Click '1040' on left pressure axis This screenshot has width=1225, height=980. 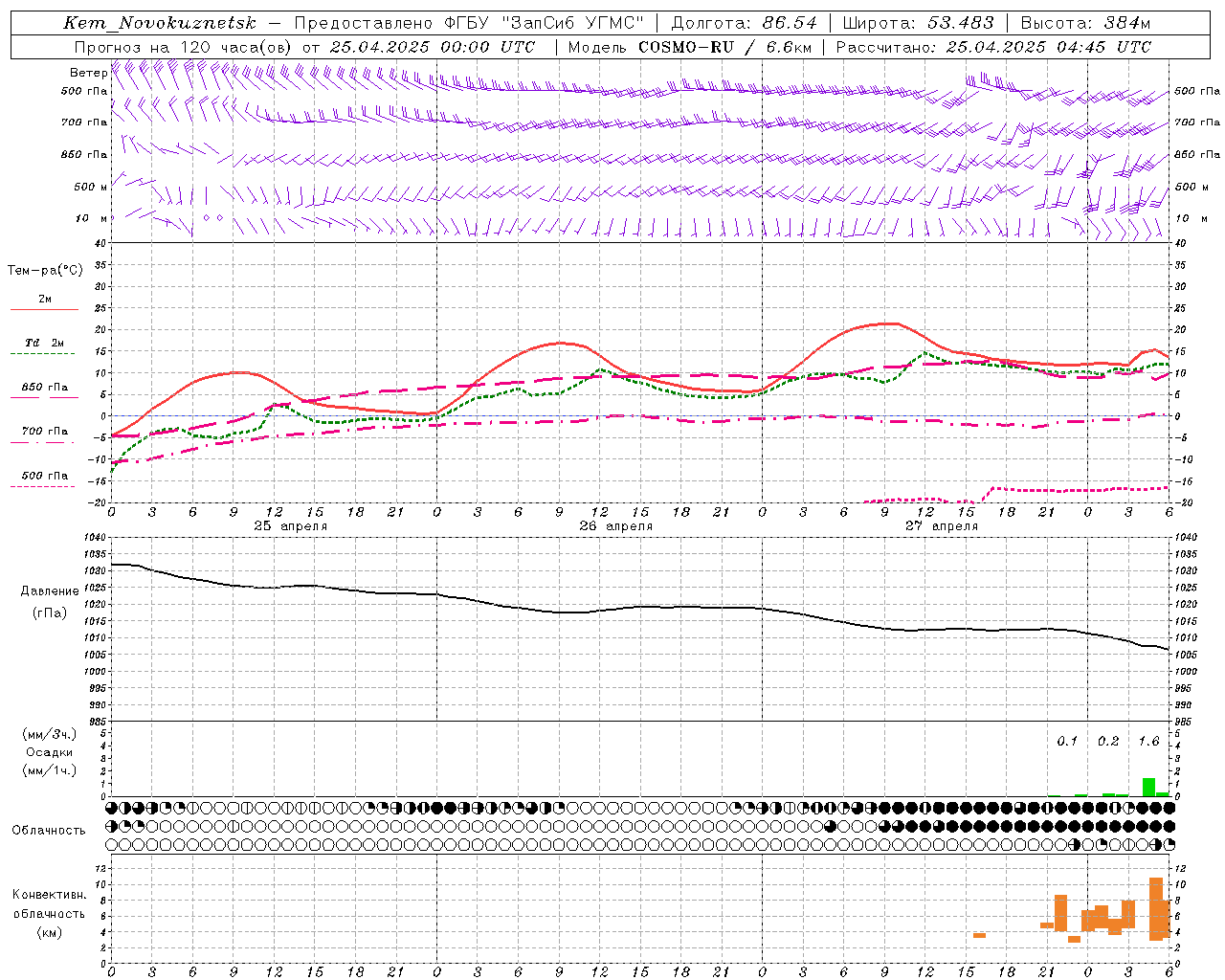pos(97,538)
